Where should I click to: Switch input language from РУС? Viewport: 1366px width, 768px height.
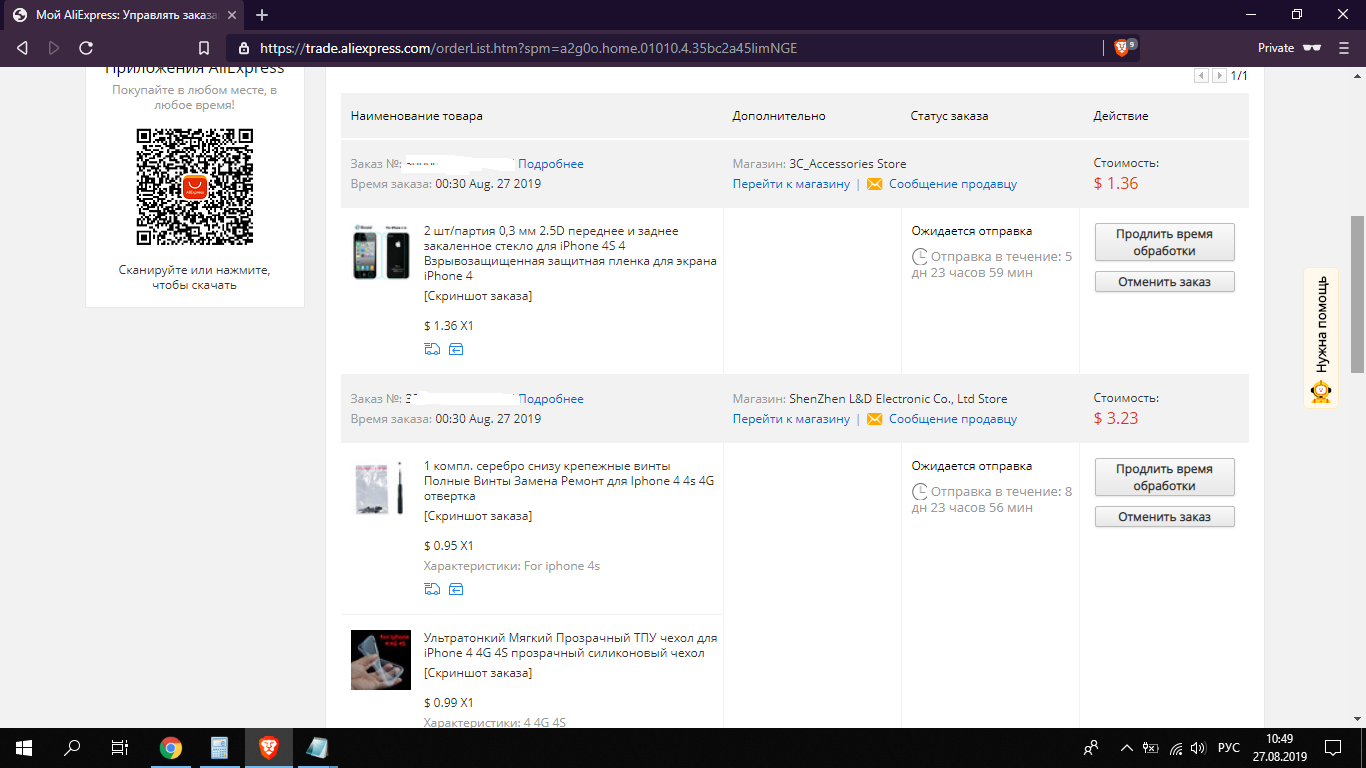[1229, 747]
